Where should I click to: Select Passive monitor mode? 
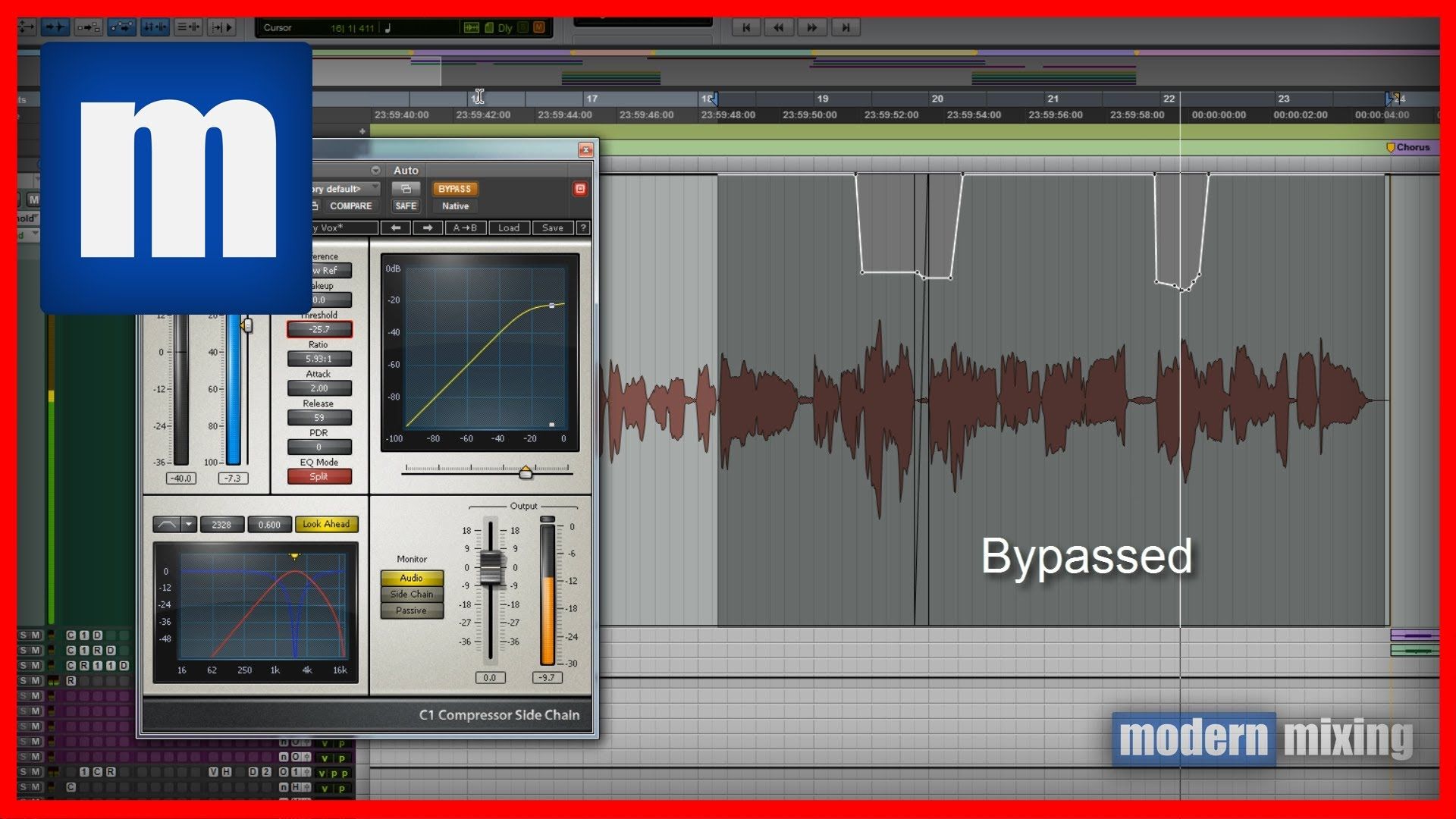(411, 610)
